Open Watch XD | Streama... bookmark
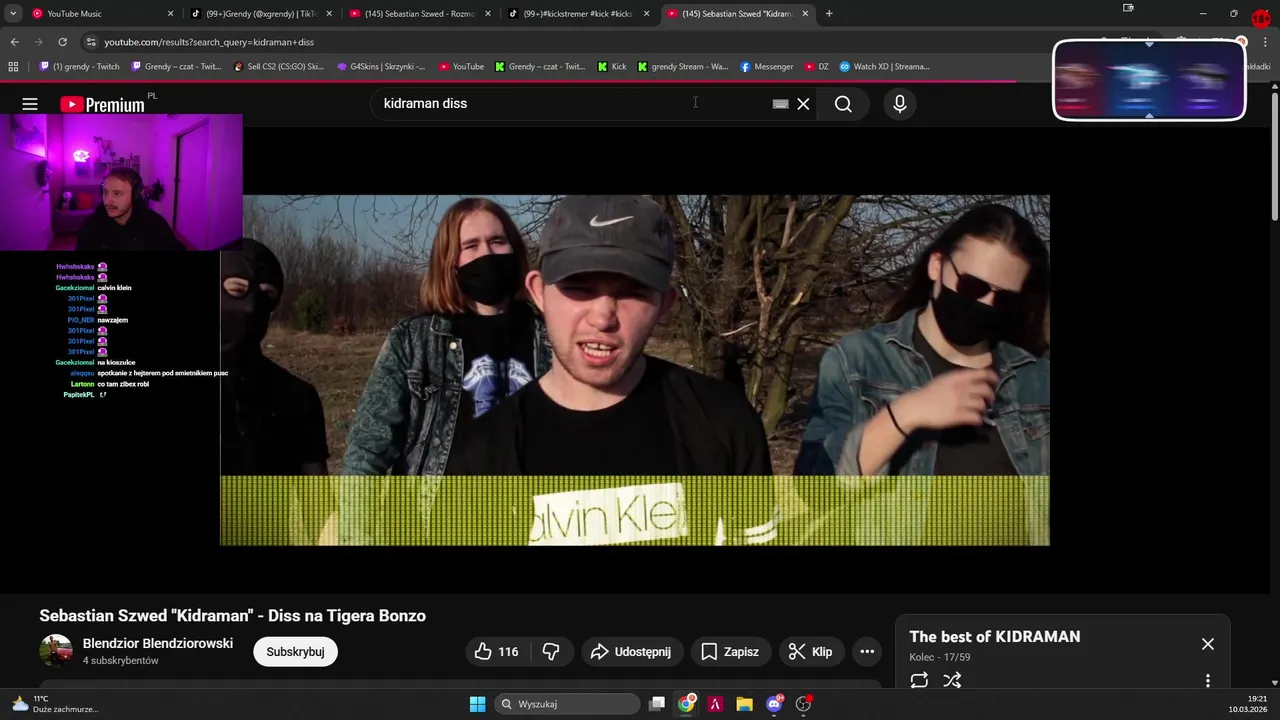 884,67
